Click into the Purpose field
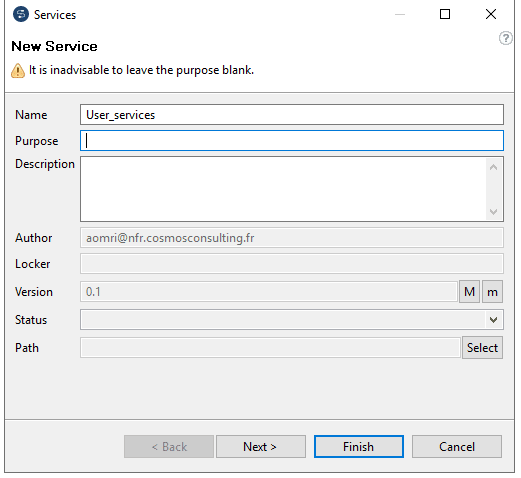This screenshot has height=478, width=521. coord(292,141)
